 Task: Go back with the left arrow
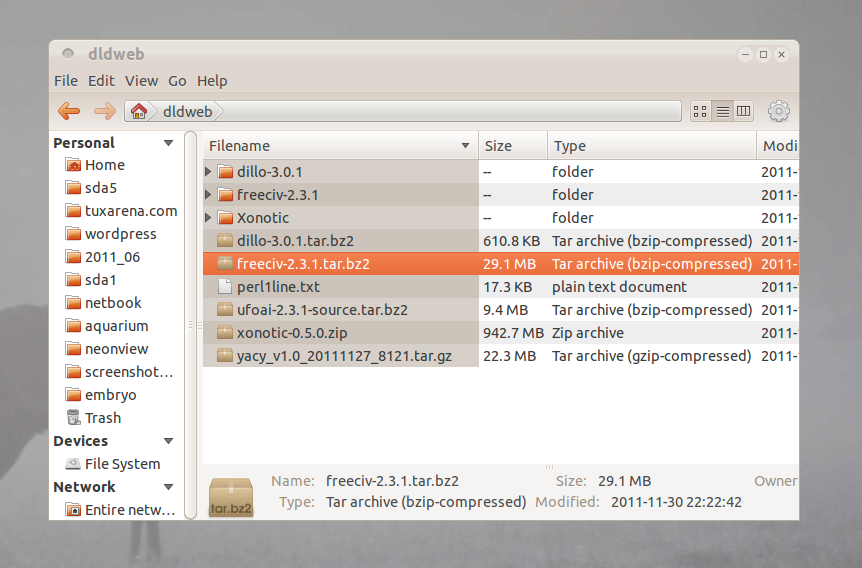click(69, 111)
